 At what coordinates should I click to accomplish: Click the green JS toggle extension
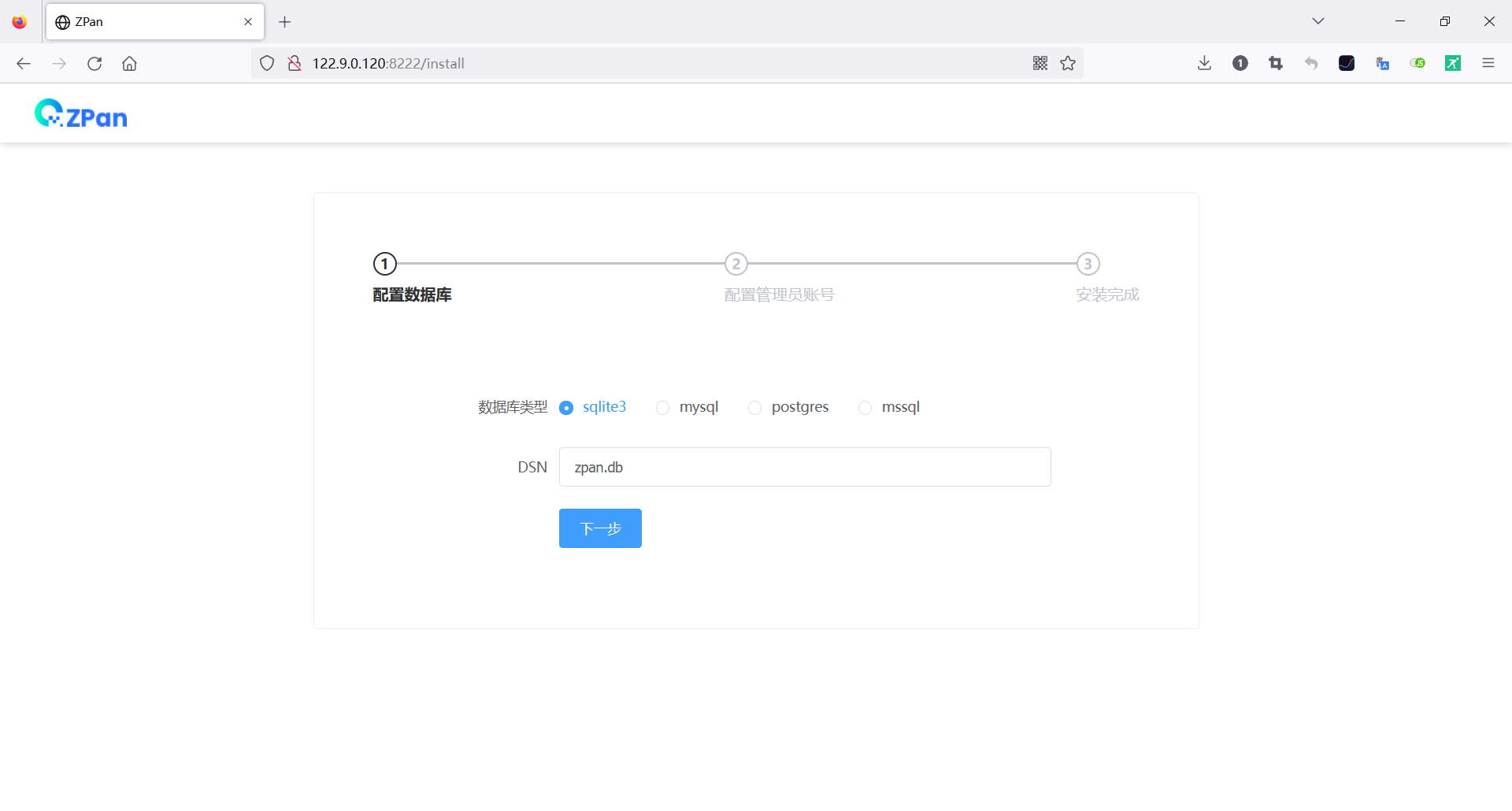tap(1417, 63)
